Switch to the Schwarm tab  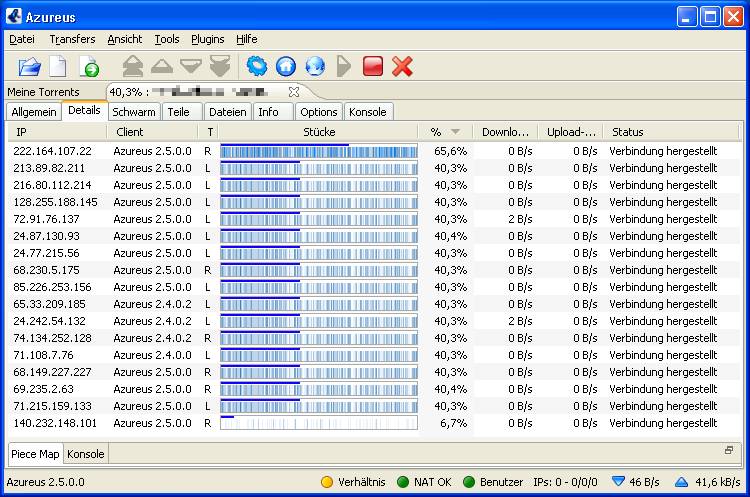[x=134, y=112]
